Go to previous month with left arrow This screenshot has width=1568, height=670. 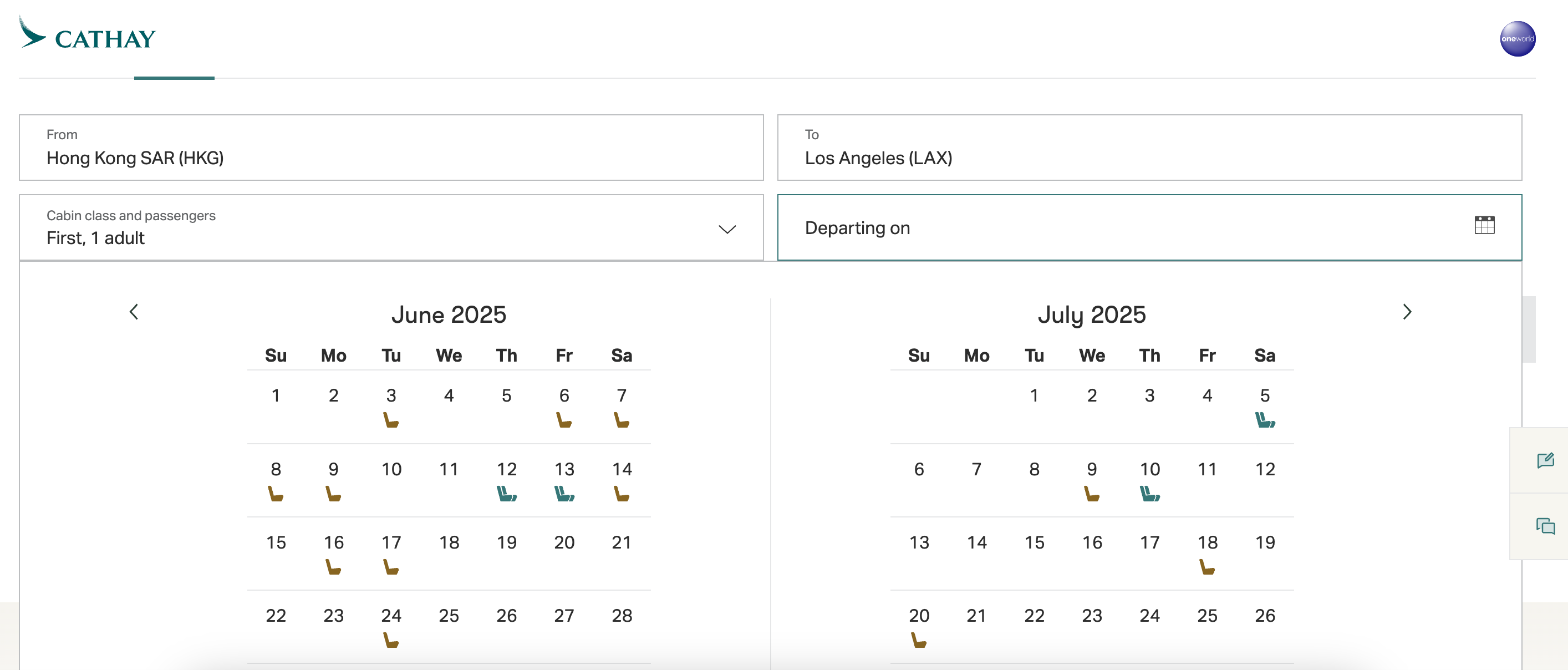134,312
